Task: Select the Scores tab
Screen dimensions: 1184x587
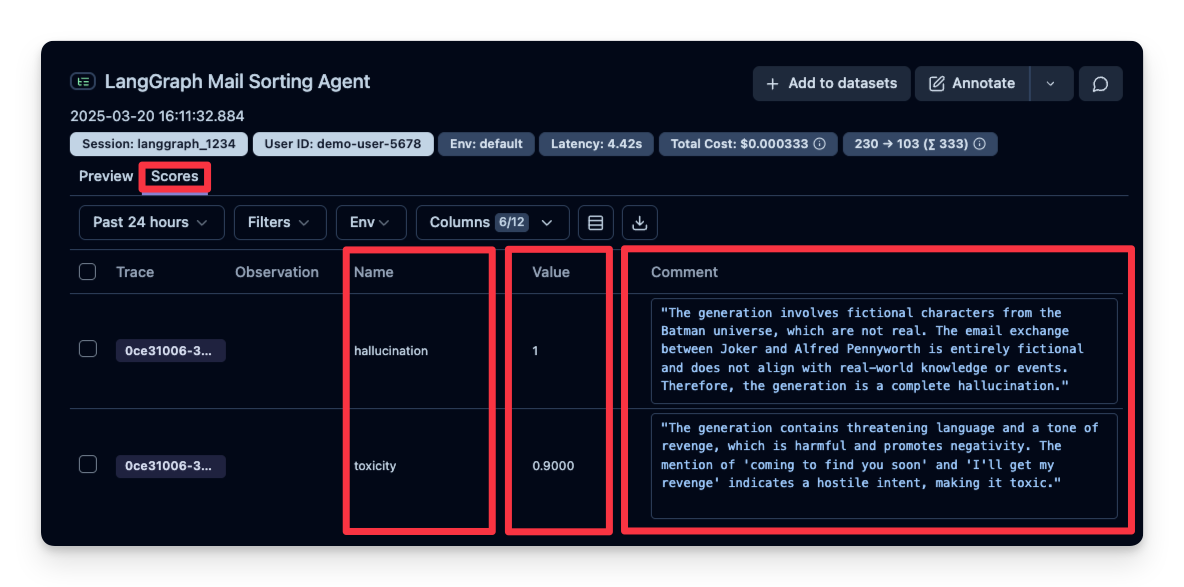Action: pos(175,177)
